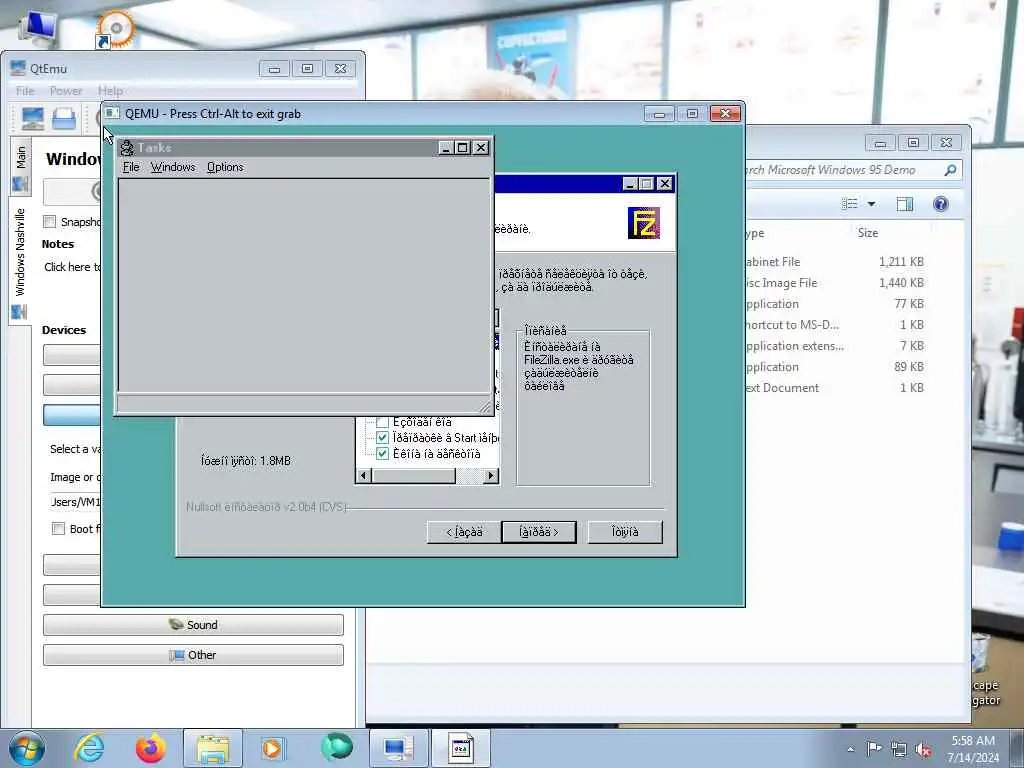Click the image path field in QtEmu

click(x=75, y=502)
